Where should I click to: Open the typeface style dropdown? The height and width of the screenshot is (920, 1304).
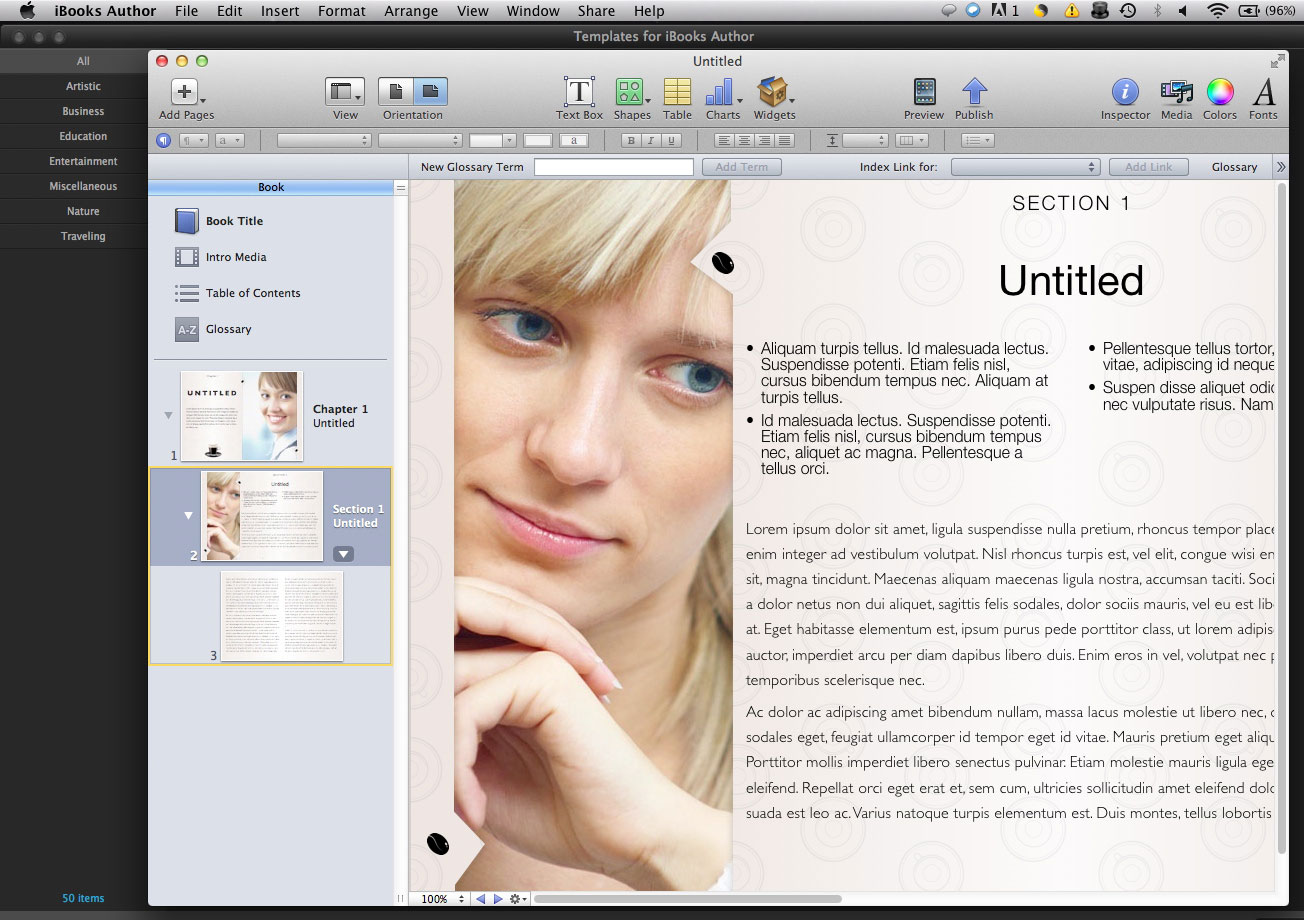coord(420,141)
